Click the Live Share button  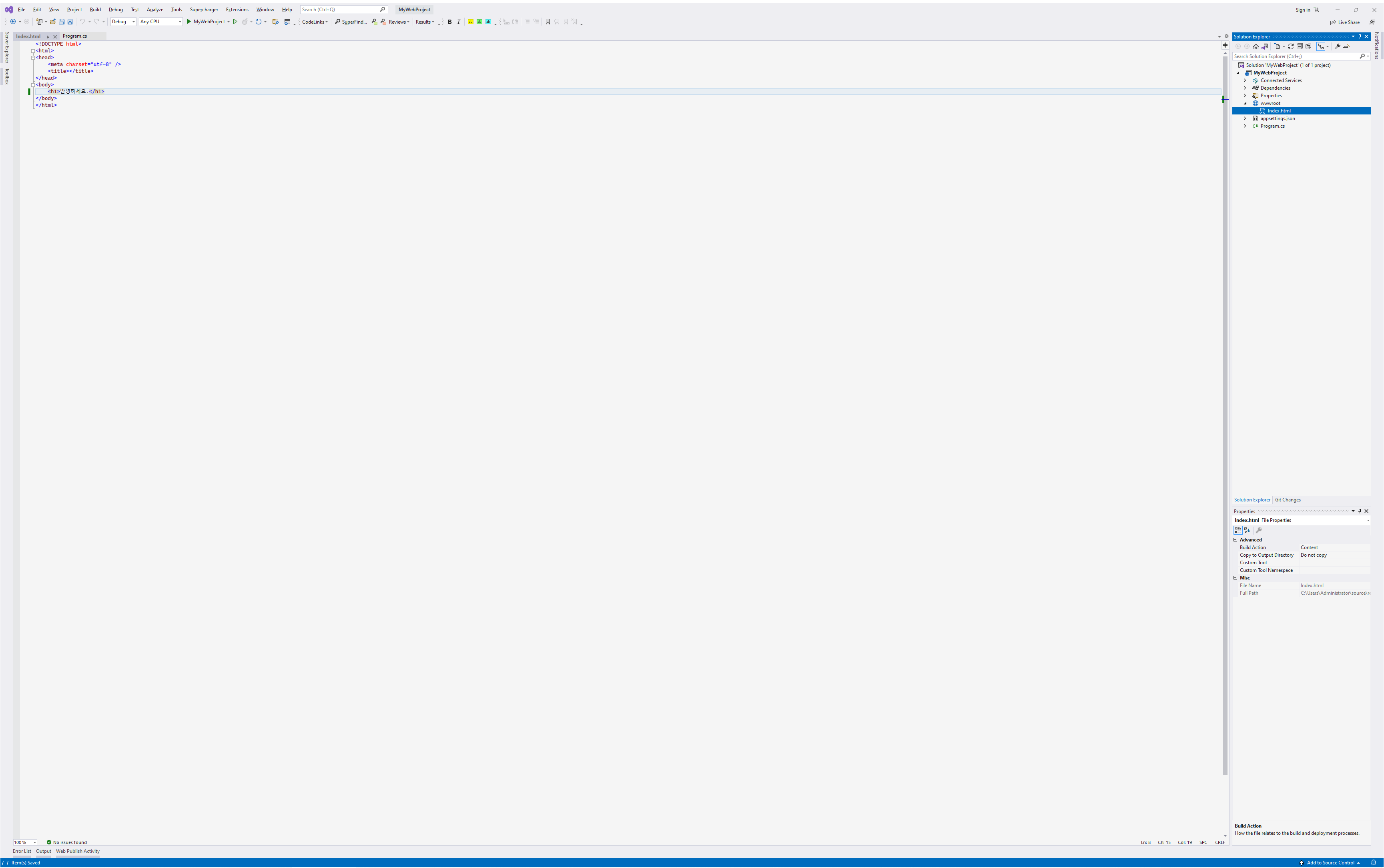[1345, 22]
